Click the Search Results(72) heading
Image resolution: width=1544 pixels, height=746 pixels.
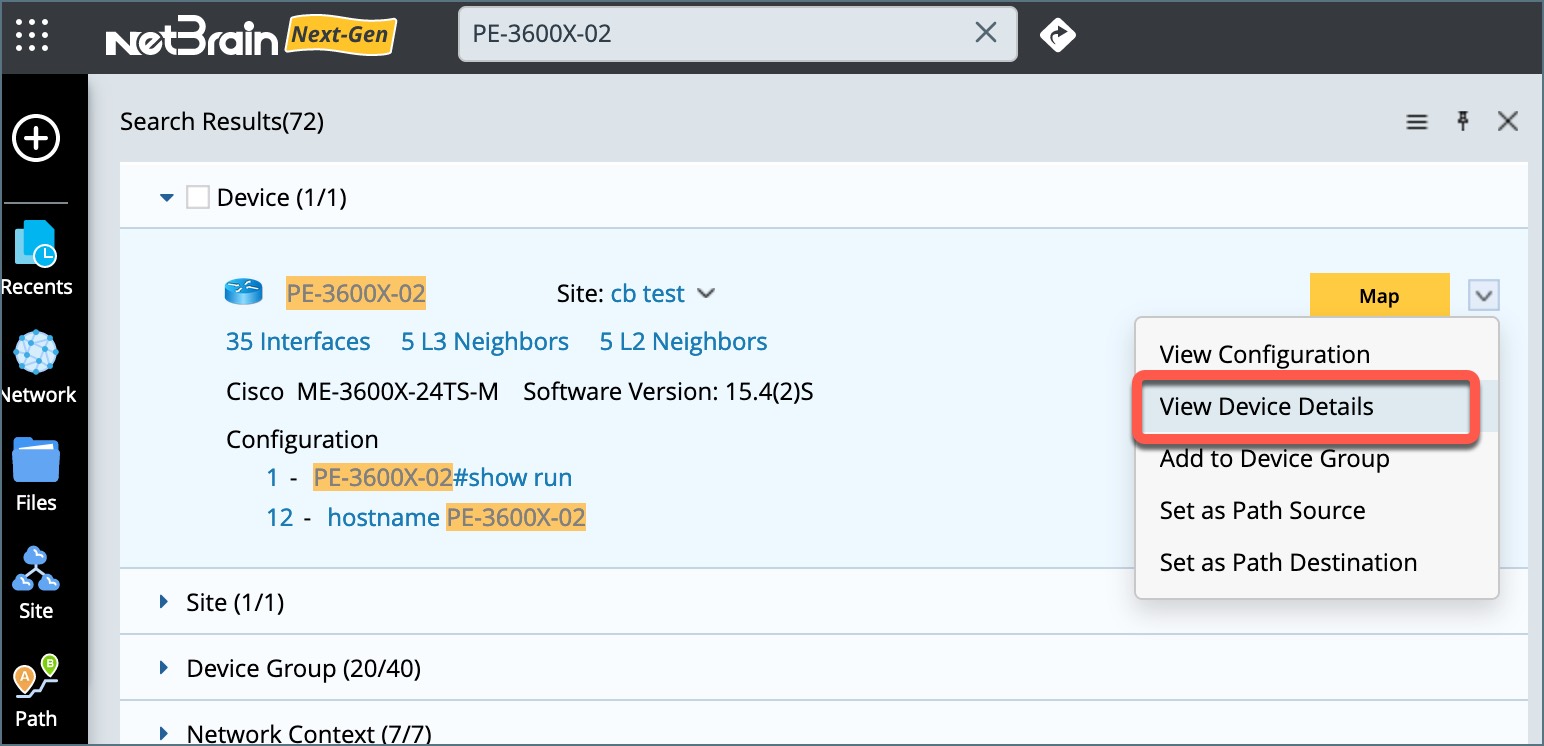222,122
